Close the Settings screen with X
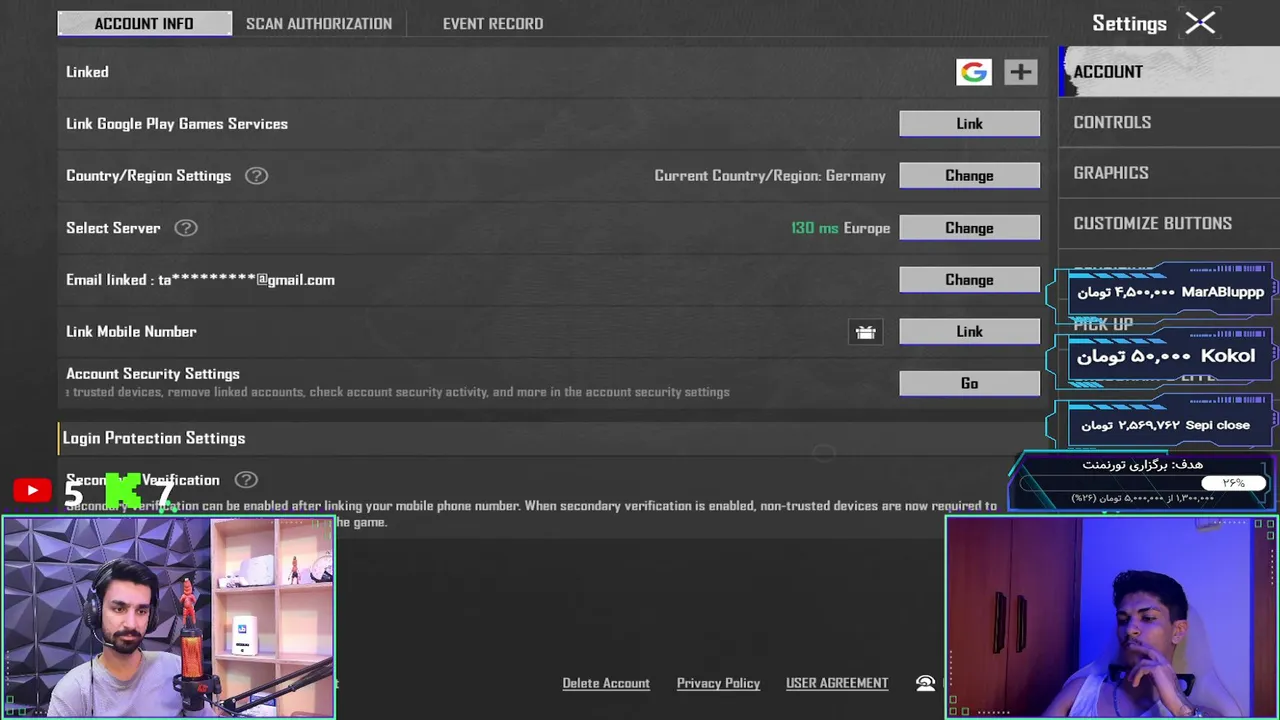Screen dimensions: 1280x720 click(1200, 23)
